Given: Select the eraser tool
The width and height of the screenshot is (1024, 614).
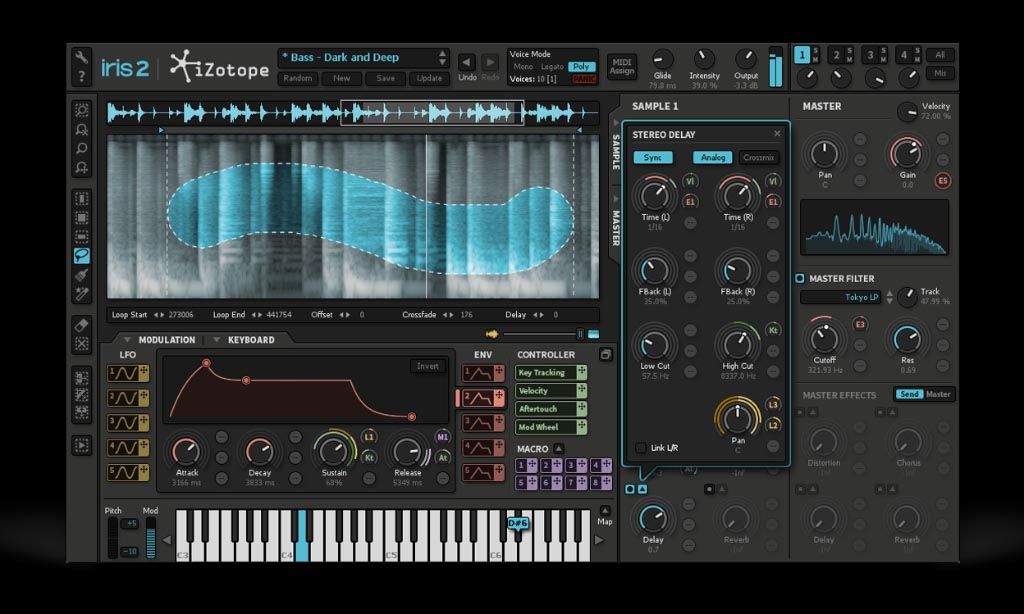Looking at the screenshot, I should point(82,325).
